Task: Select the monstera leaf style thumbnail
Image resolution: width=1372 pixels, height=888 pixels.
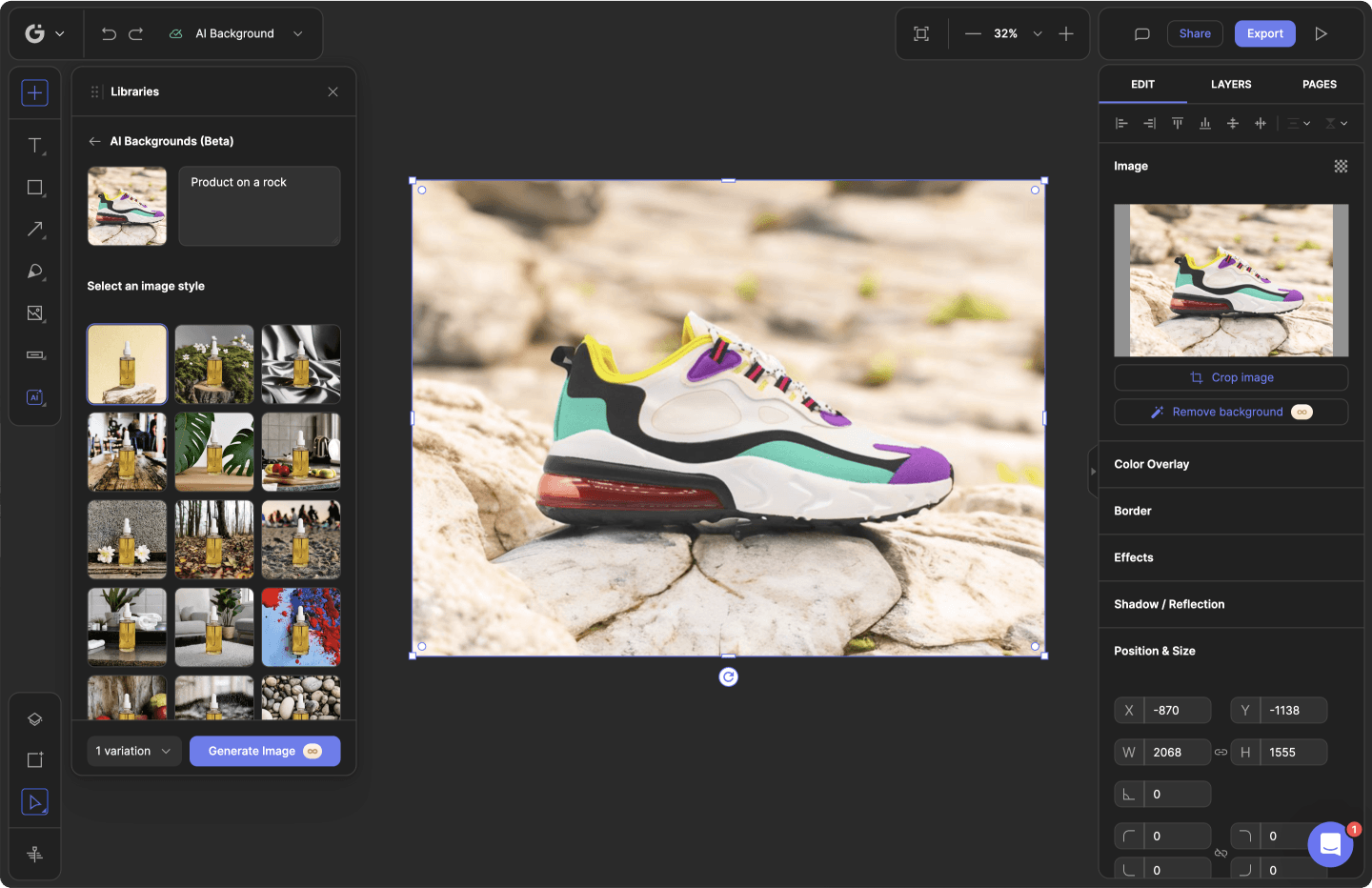Action: (x=214, y=452)
